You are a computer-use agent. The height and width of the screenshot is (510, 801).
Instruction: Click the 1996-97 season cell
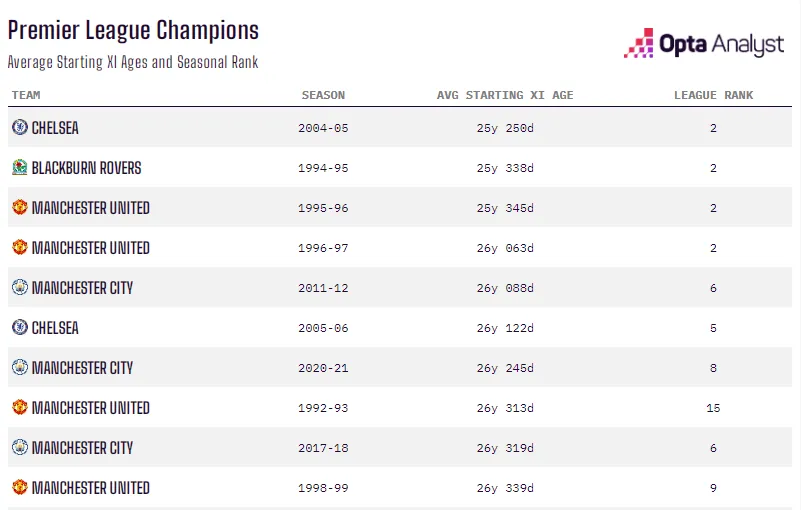(323, 248)
